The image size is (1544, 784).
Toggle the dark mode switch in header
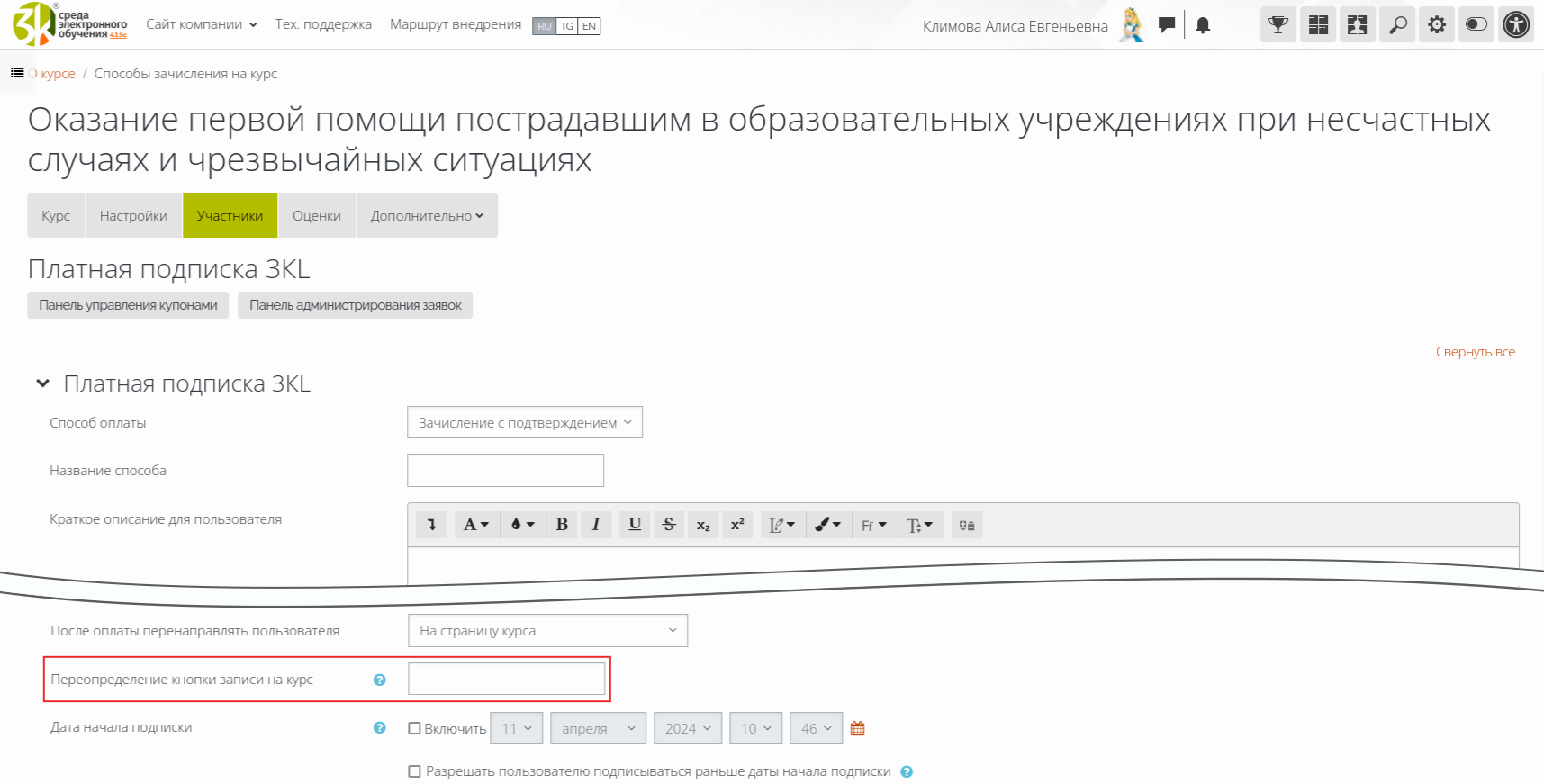pyautogui.click(x=1476, y=25)
